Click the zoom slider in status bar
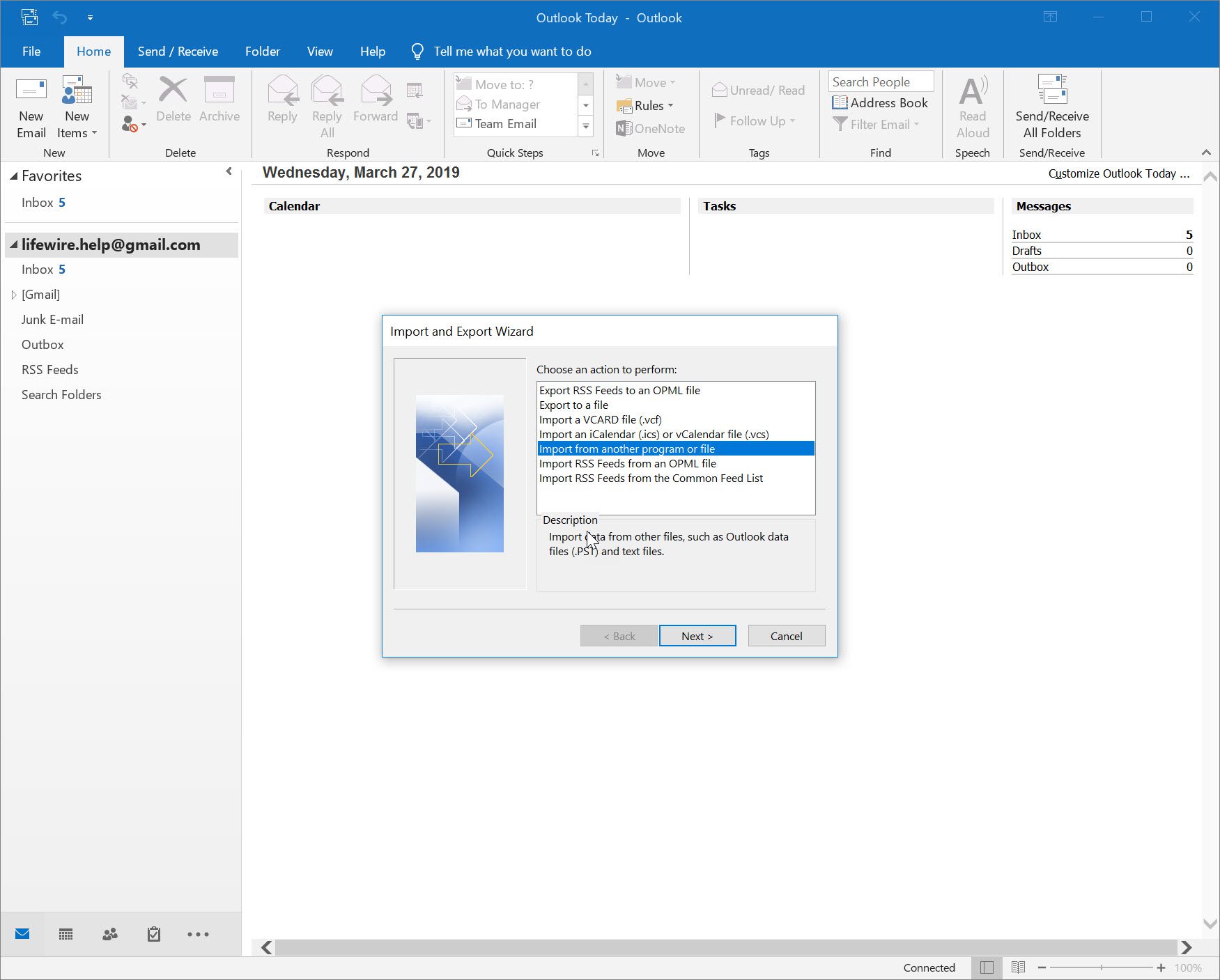The width and height of the screenshot is (1220, 980). tap(1102, 967)
